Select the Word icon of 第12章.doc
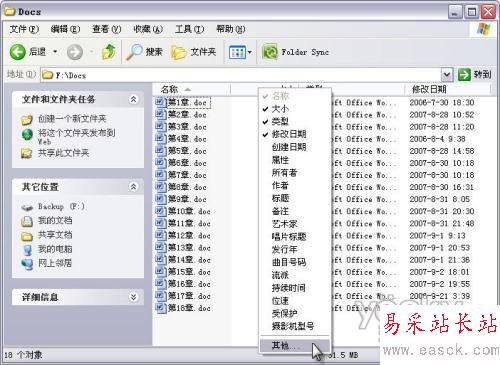This screenshot has width=500, height=365. [x=161, y=235]
